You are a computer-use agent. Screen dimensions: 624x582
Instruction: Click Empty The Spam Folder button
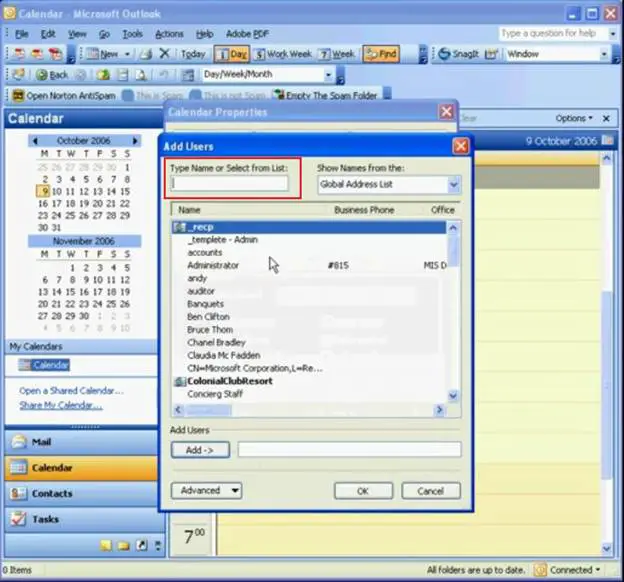(325, 96)
